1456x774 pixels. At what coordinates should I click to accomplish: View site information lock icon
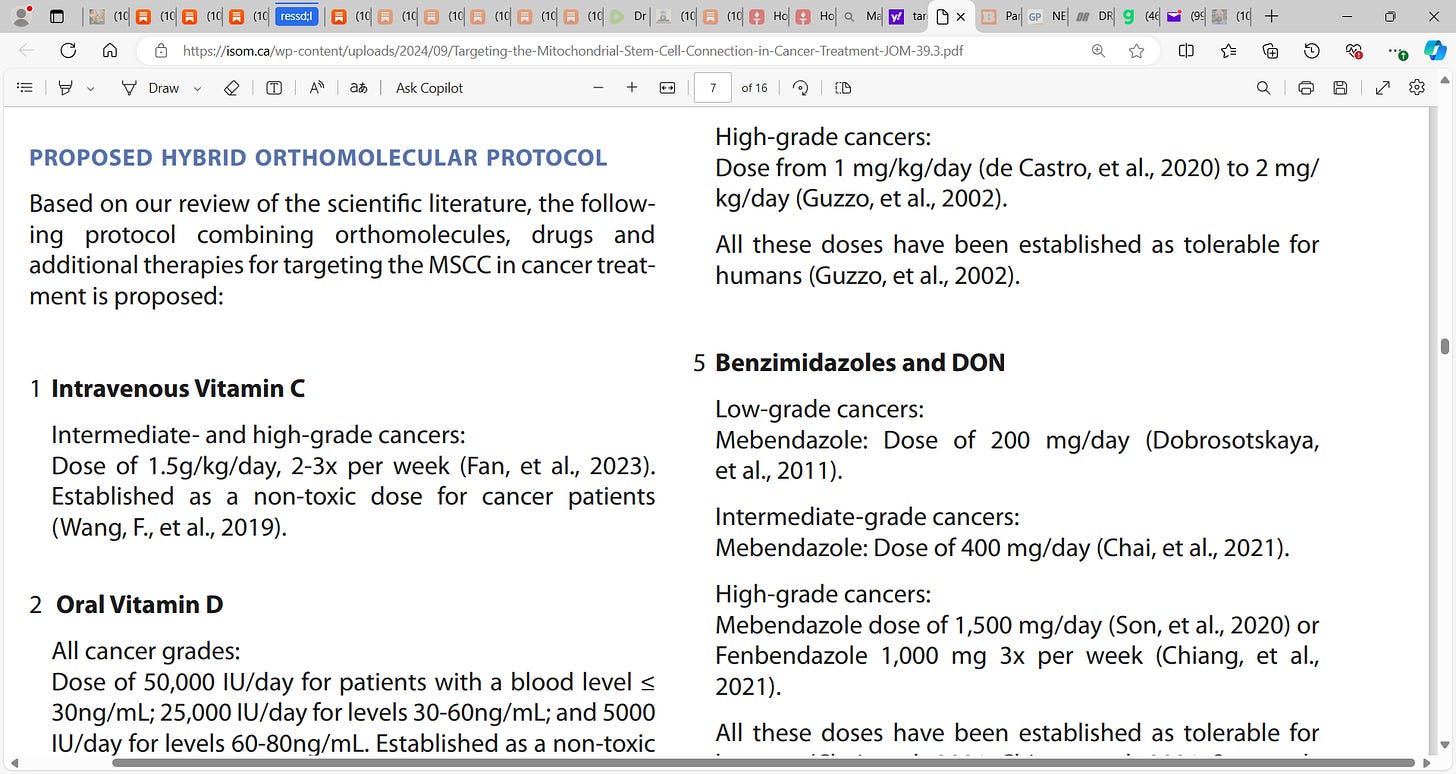(x=160, y=51)
